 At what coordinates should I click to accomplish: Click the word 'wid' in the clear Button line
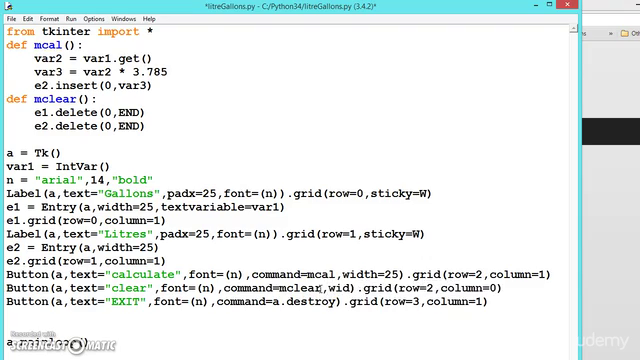pyautogui.click(x=338, y=288)
